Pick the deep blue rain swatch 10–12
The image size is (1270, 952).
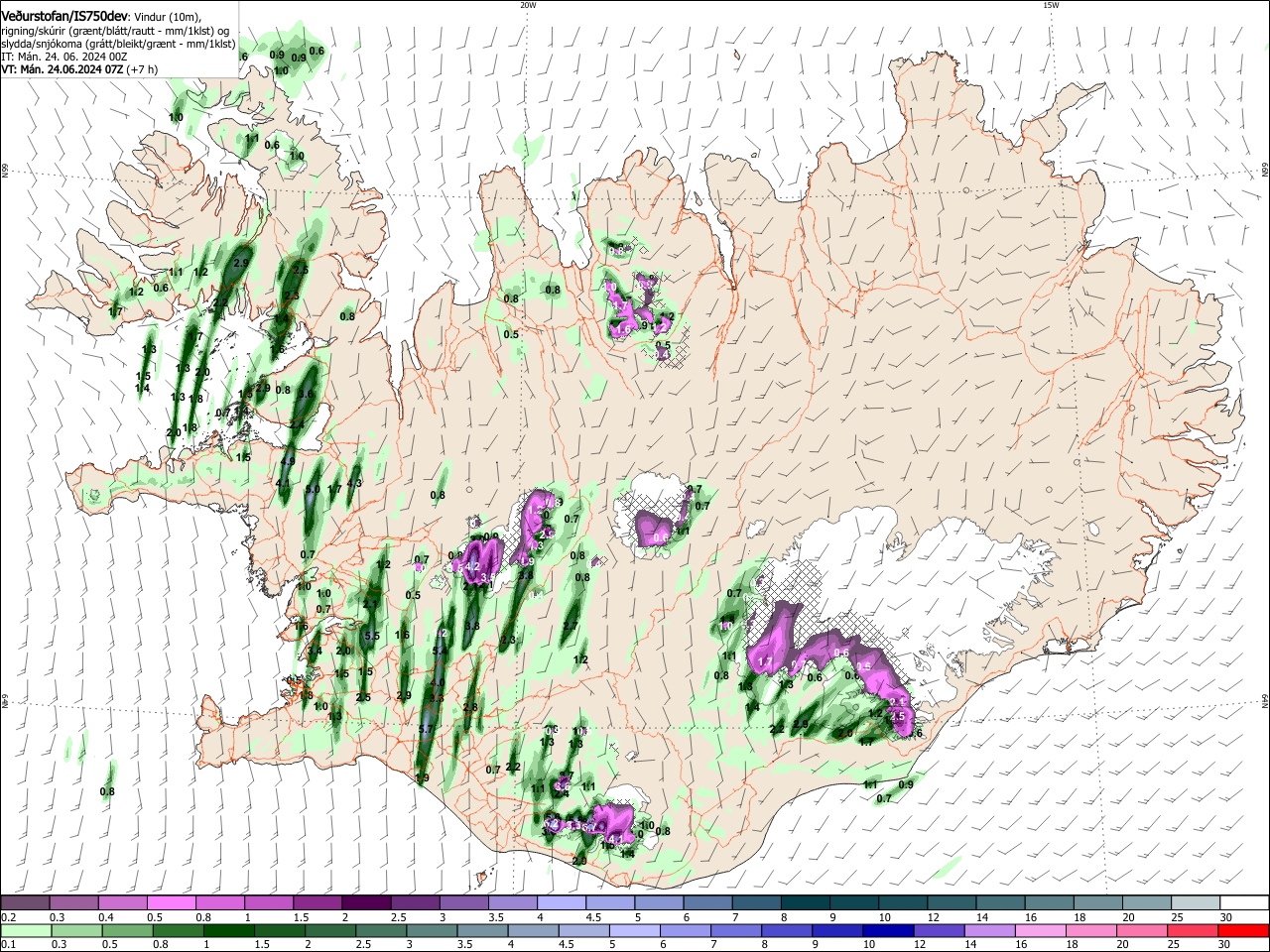[x=889, y=930]
